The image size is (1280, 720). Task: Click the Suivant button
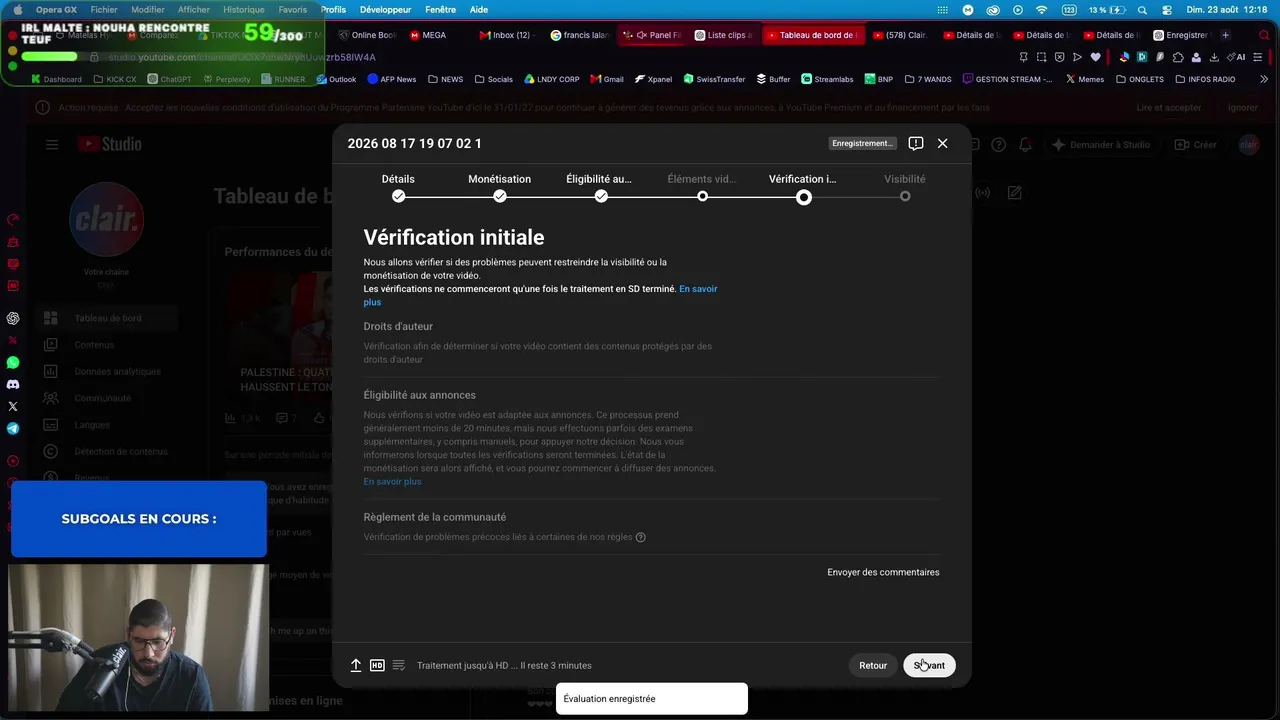[x=929, y=665]
